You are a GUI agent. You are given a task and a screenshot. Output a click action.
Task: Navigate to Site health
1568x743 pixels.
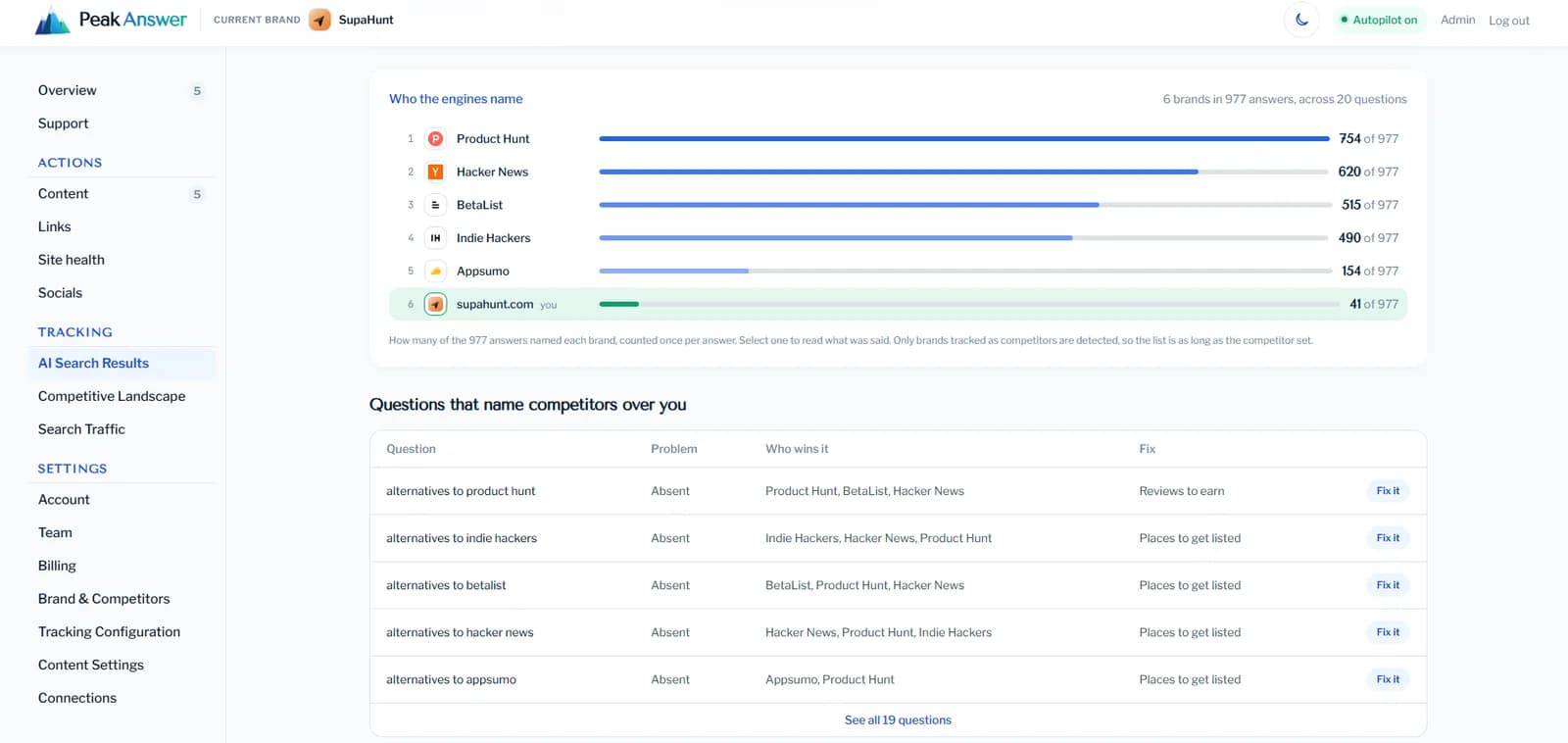[x=72, y=260]
